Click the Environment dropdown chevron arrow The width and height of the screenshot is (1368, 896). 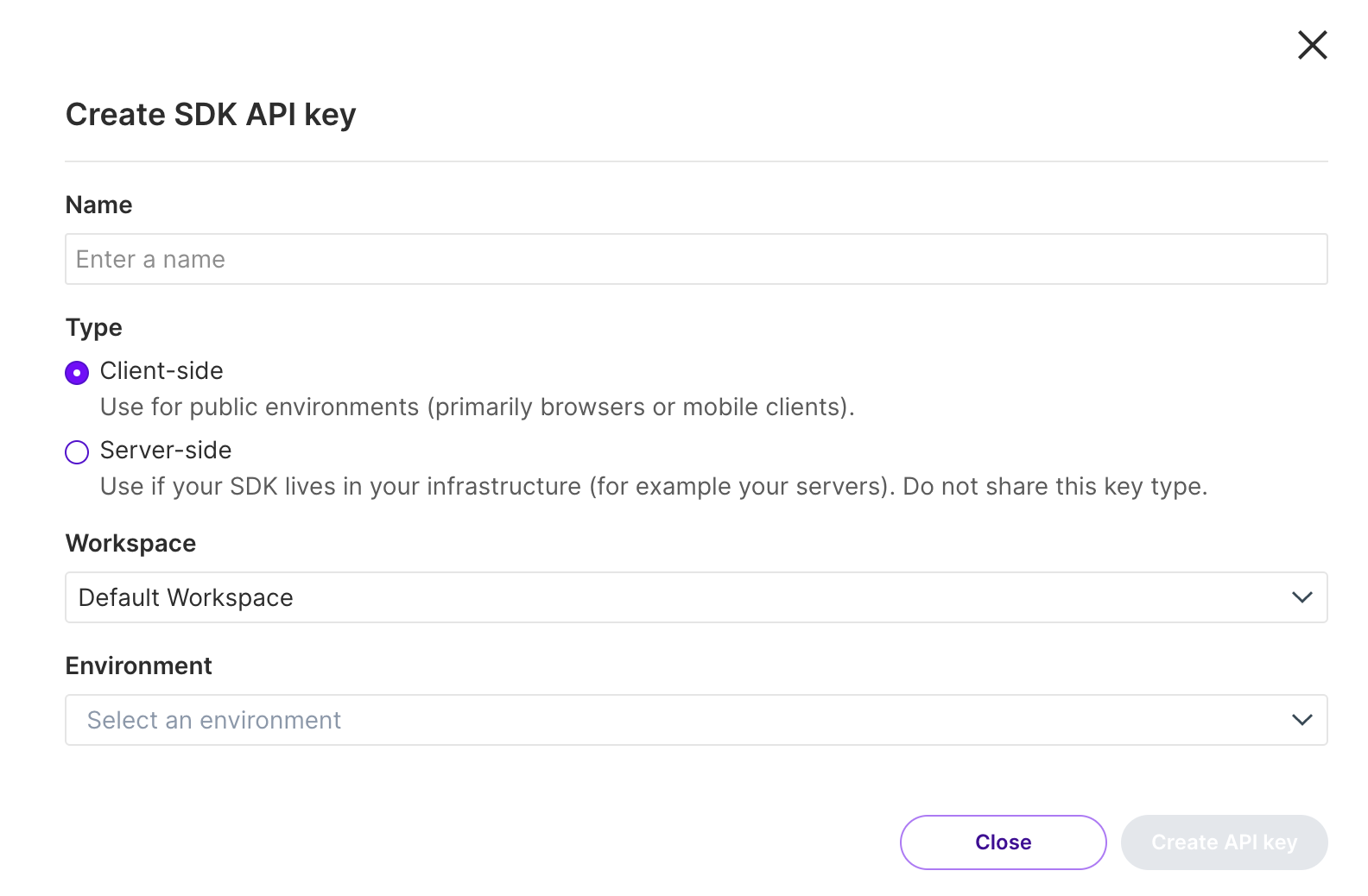[x=1301, y=720]
